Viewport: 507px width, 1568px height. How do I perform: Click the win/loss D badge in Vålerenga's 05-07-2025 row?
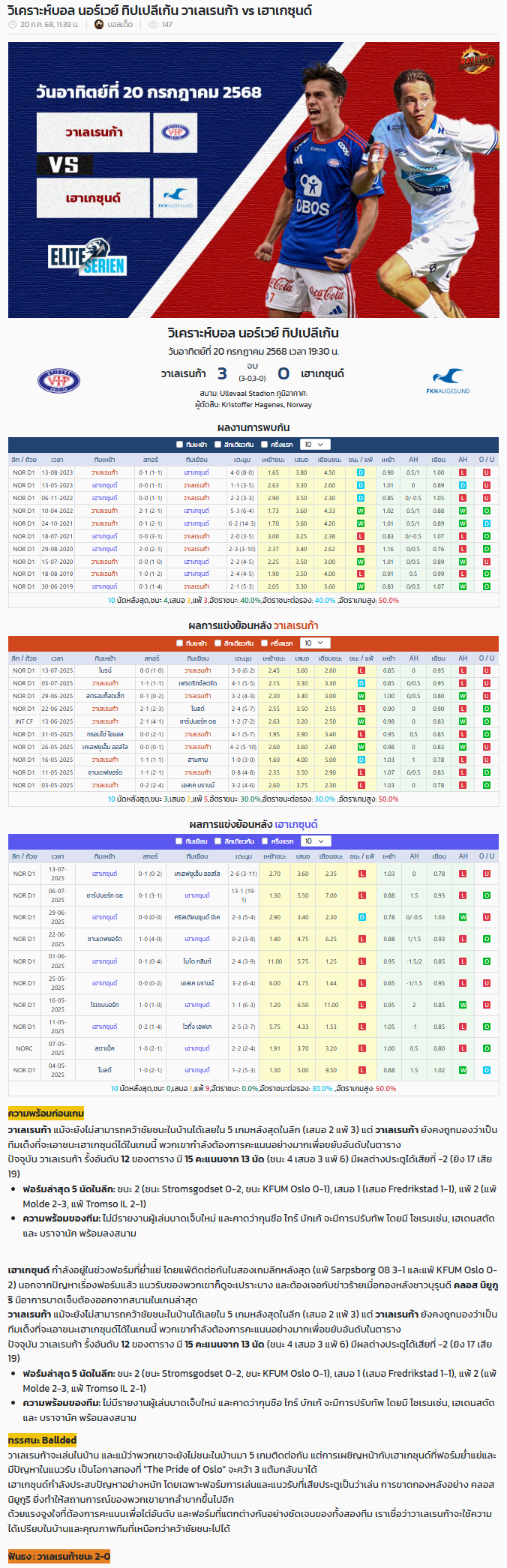[361, 683]
